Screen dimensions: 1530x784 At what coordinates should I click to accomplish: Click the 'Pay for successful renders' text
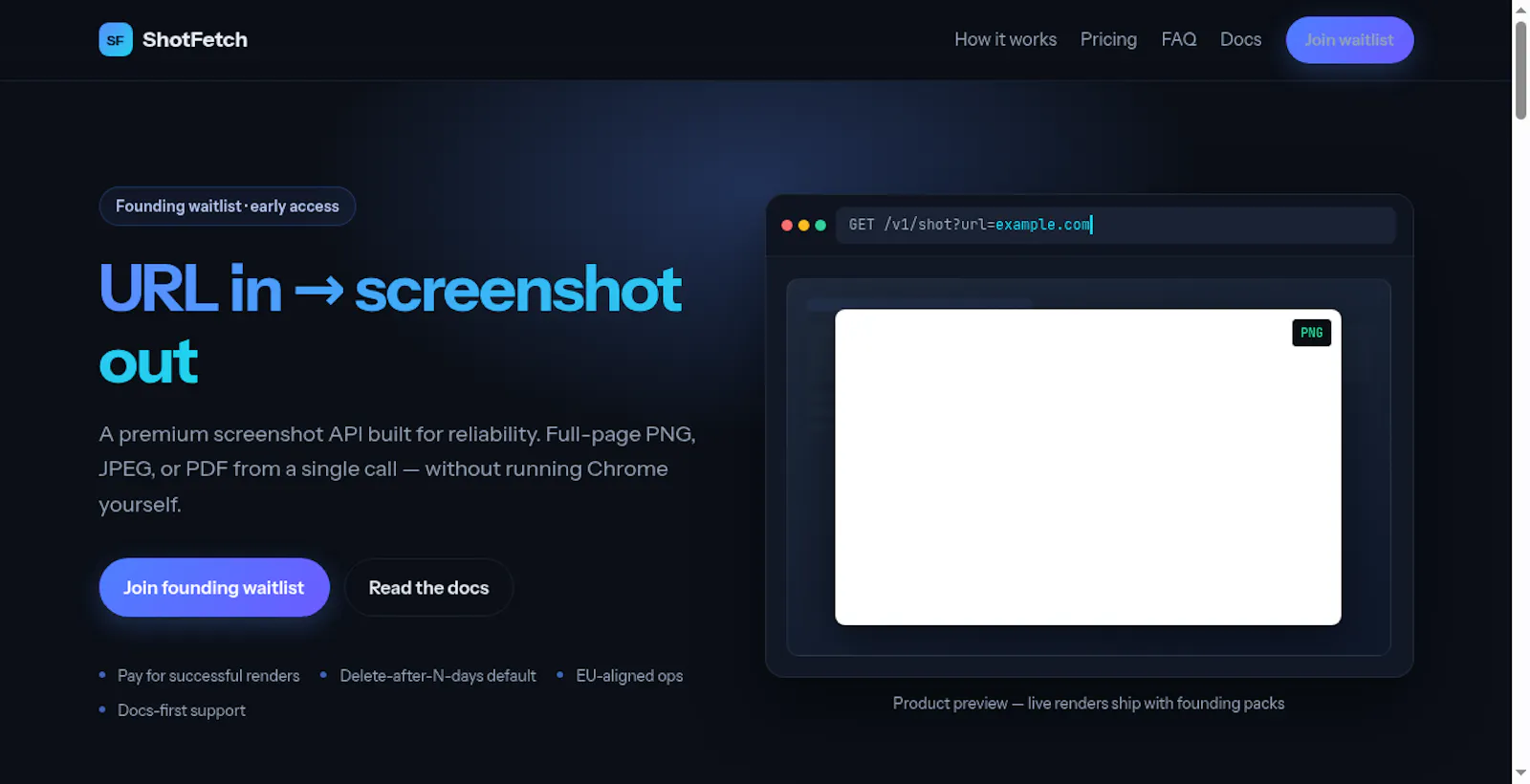click(208, 676)
